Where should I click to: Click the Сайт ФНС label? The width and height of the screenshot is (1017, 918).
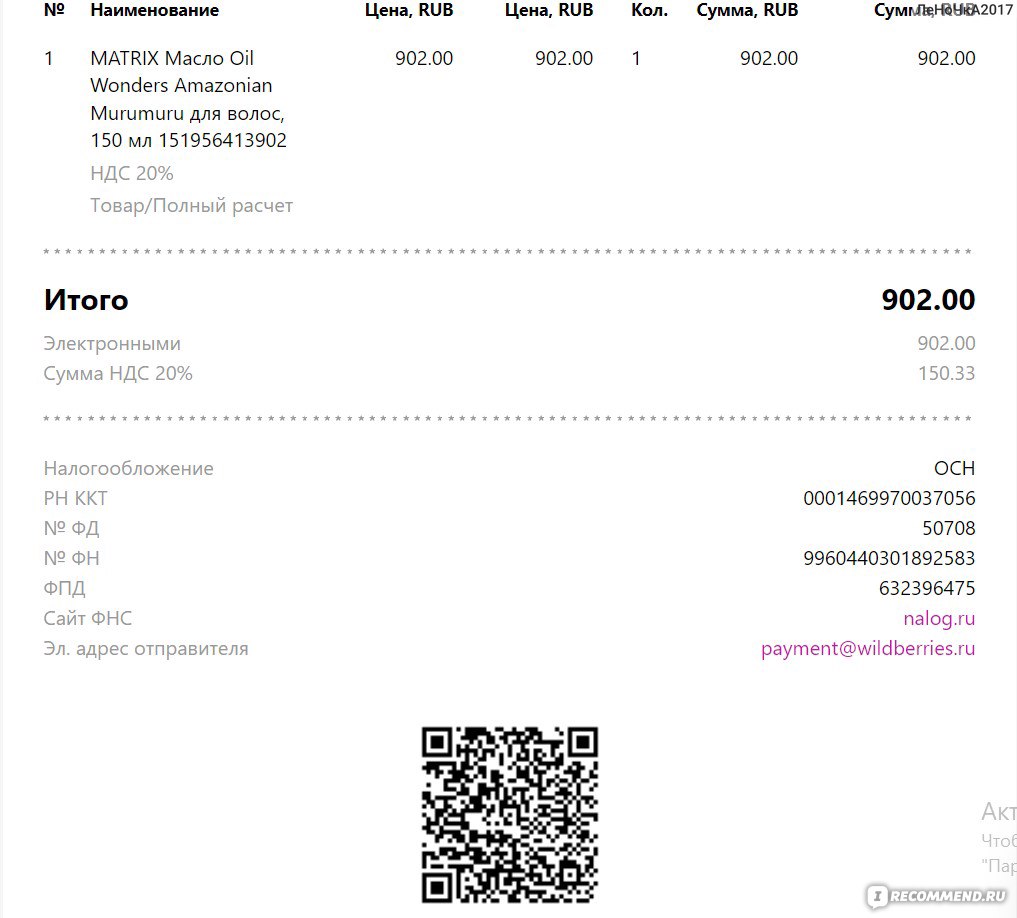pyautogui.click(x=88, y=618)
